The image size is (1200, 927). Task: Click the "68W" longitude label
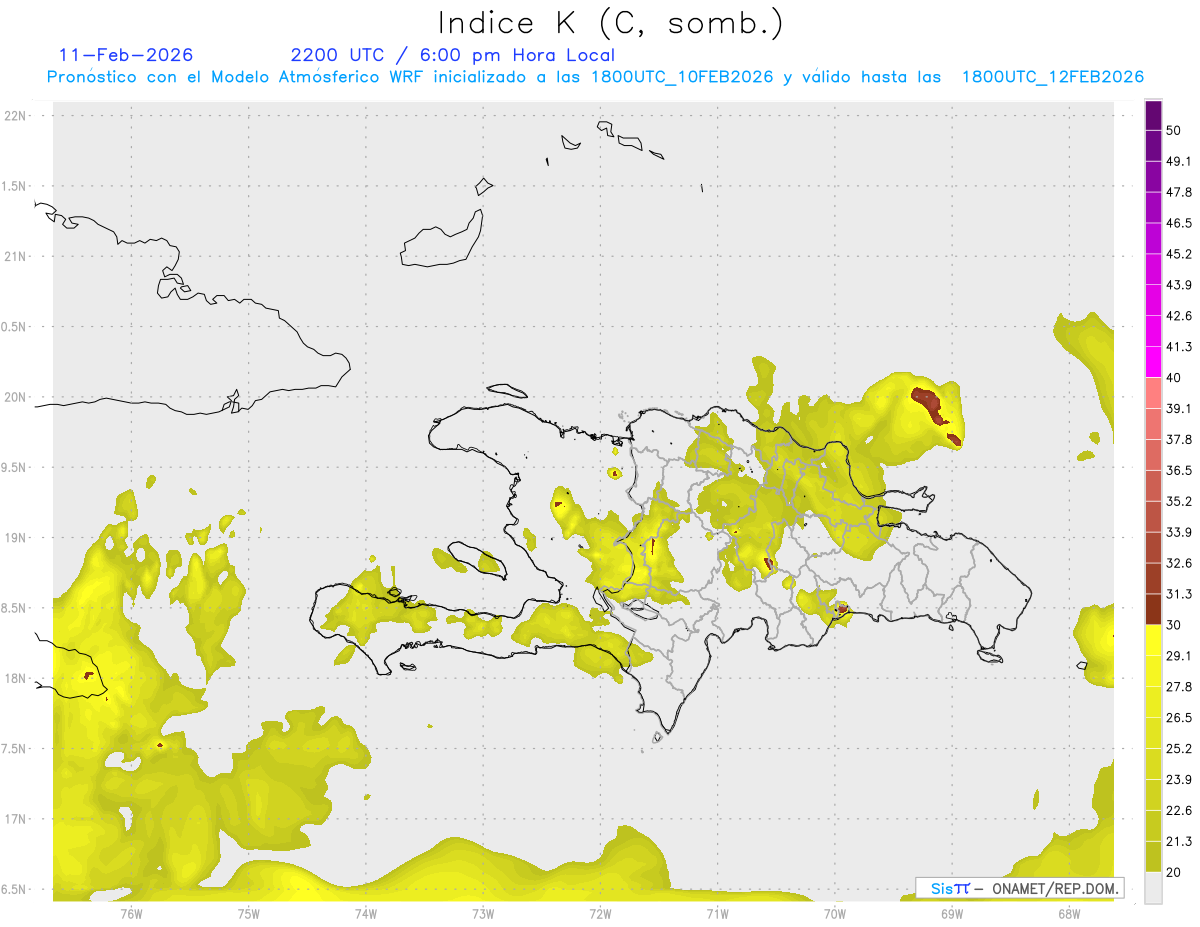pos(1069,913)
